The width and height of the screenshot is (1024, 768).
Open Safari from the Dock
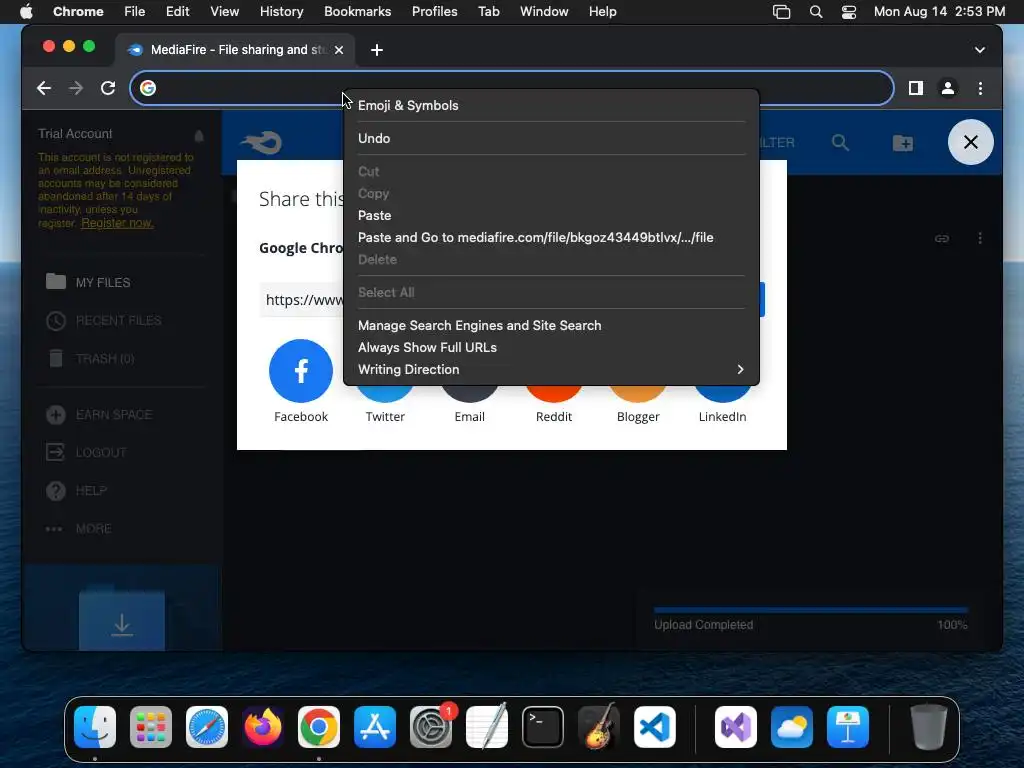pos(207,727)
